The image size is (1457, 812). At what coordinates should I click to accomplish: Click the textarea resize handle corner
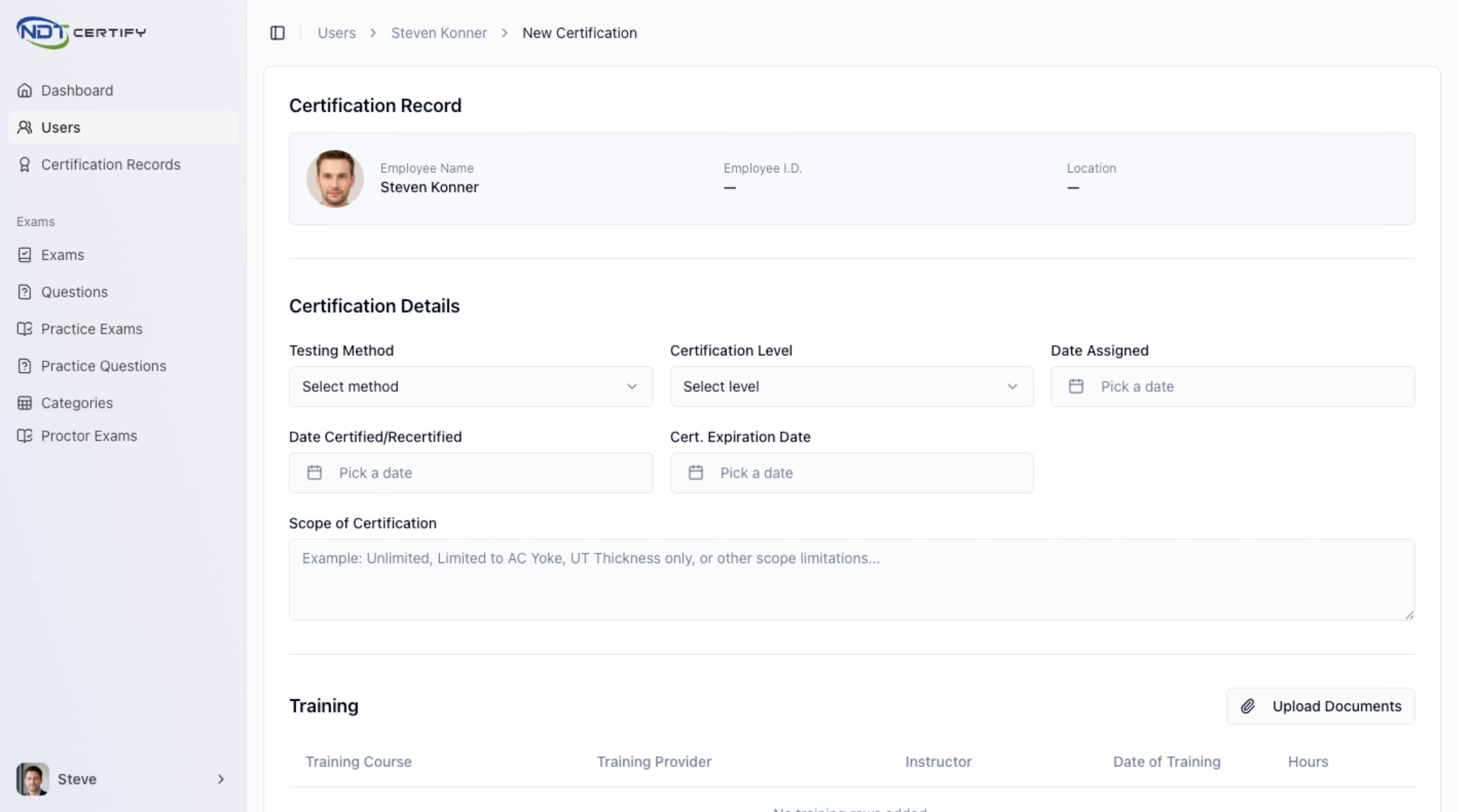click(x=1409, y=615)
